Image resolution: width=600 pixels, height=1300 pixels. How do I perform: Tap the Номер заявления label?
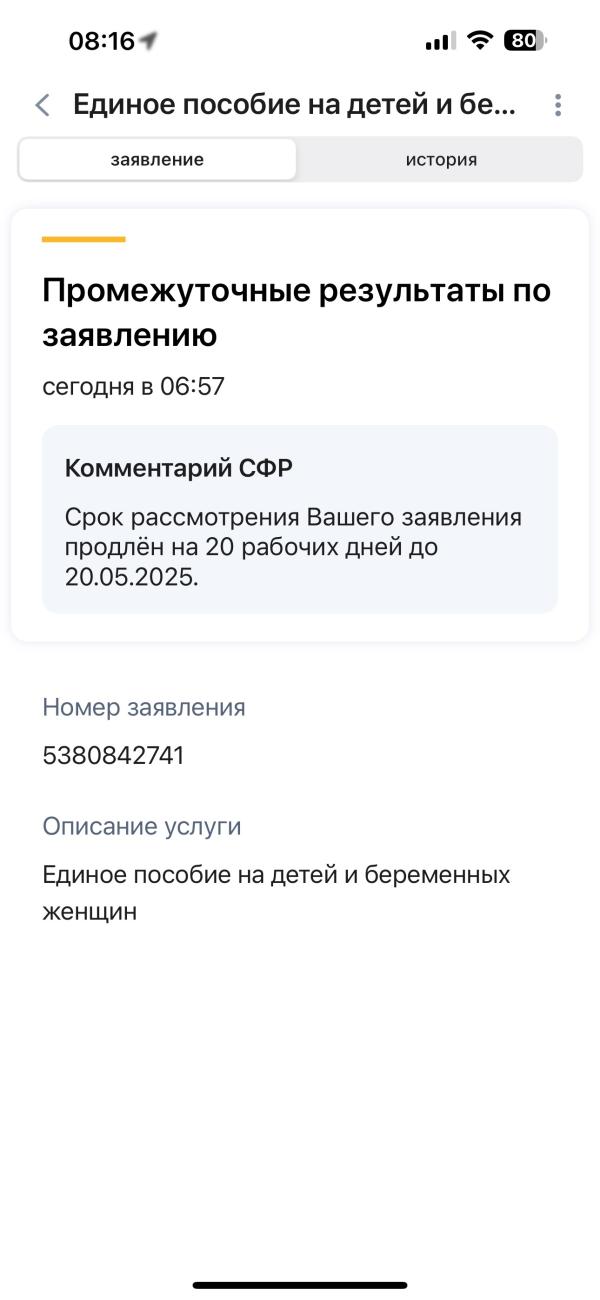click(x=144, y=707)
